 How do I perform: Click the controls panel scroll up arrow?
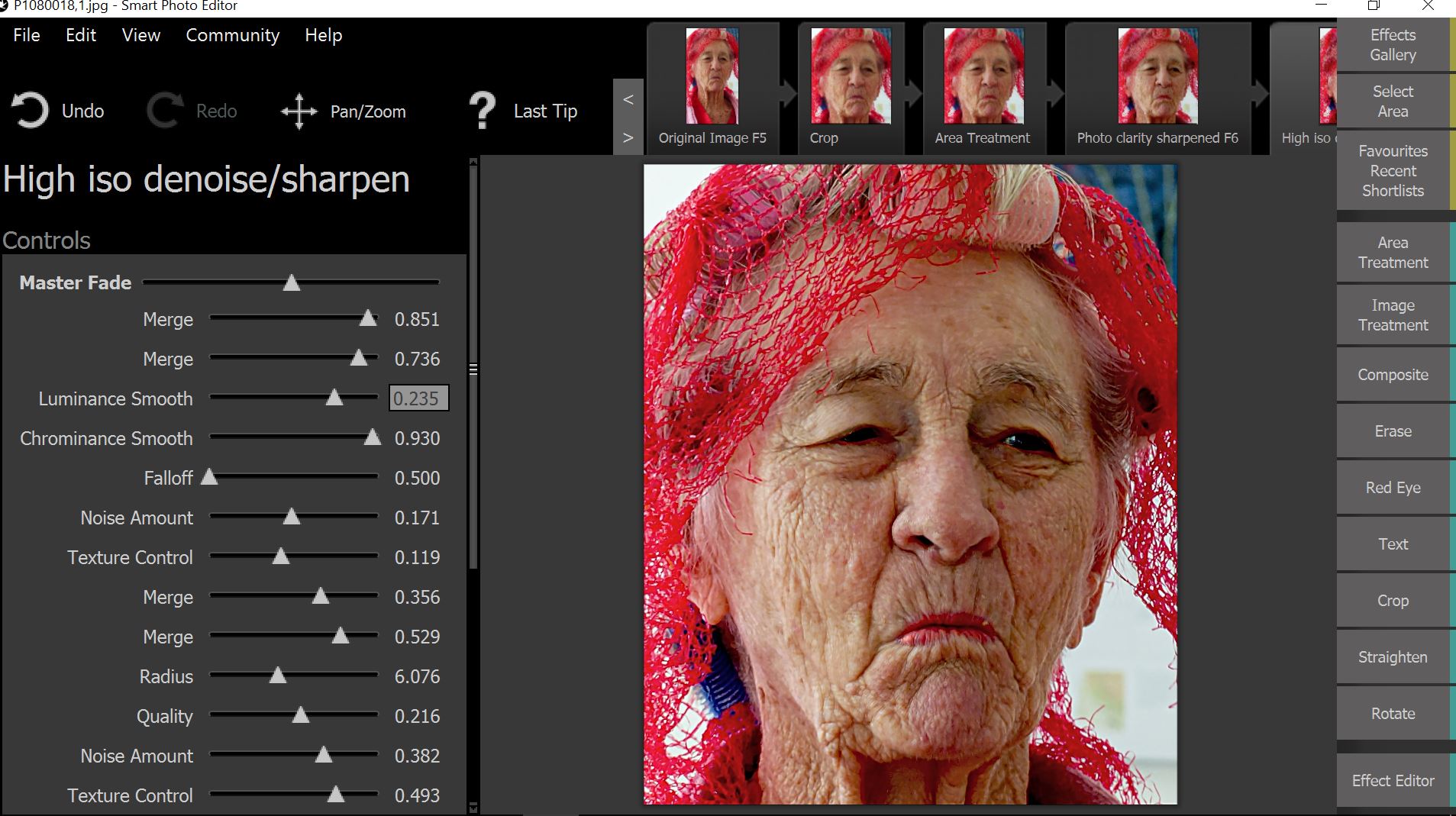click(x=473, y=162)
